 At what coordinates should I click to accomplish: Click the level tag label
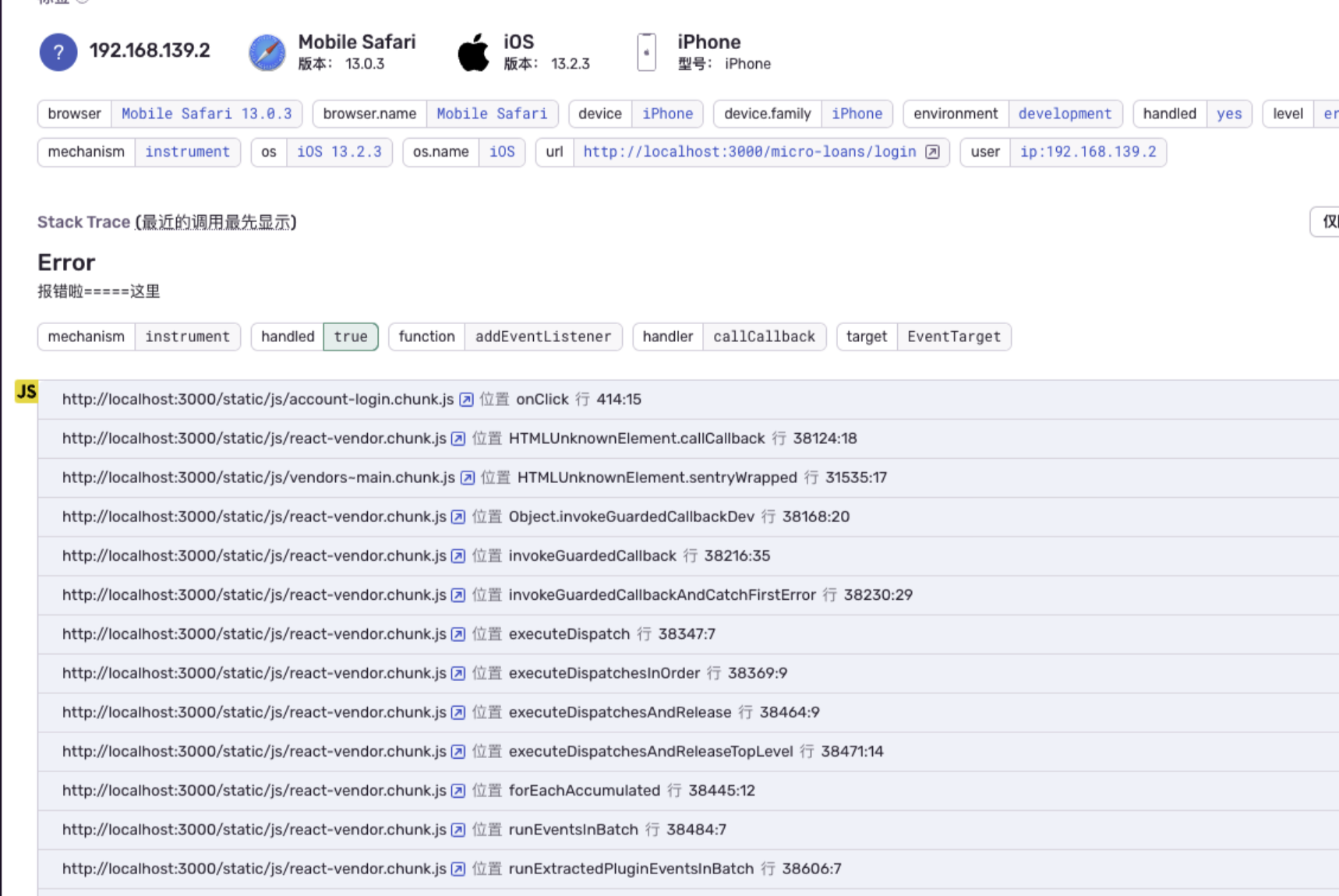pyautogui.click(x=1288, y=114)
